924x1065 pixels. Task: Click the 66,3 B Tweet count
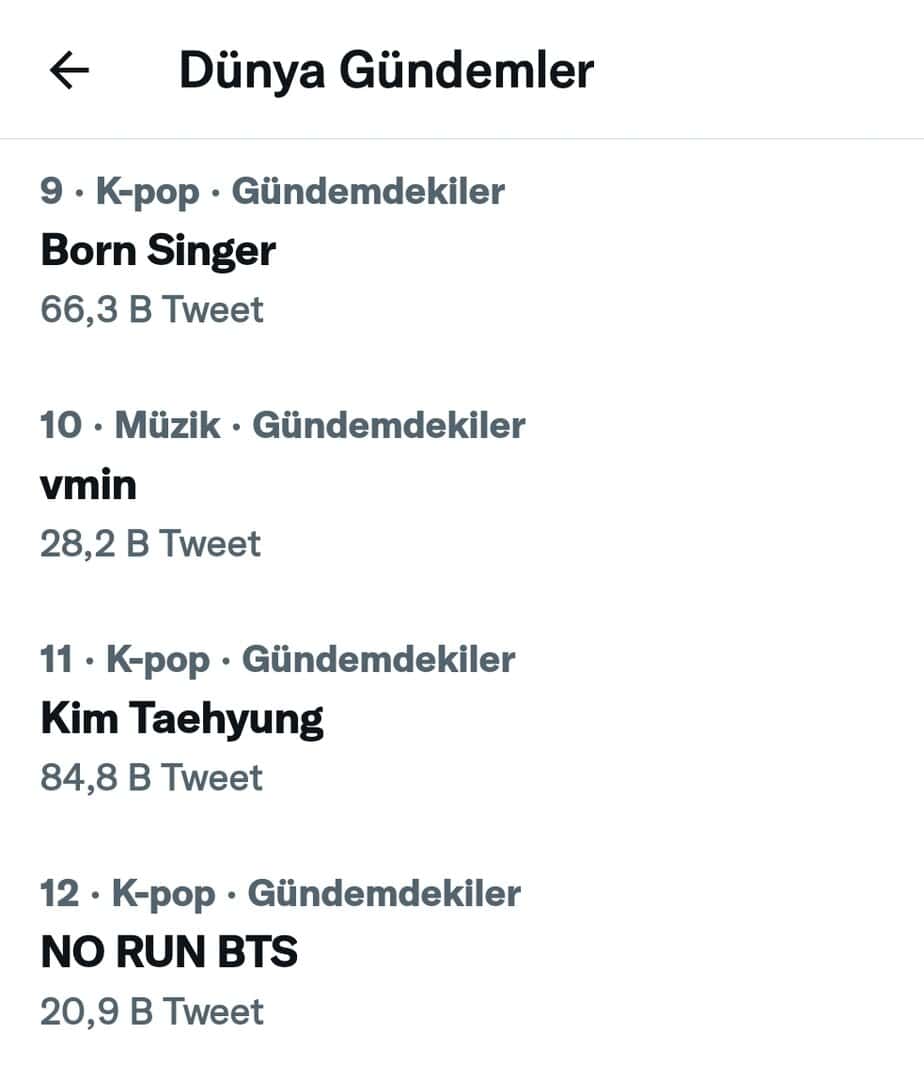[x=152, y=310]
